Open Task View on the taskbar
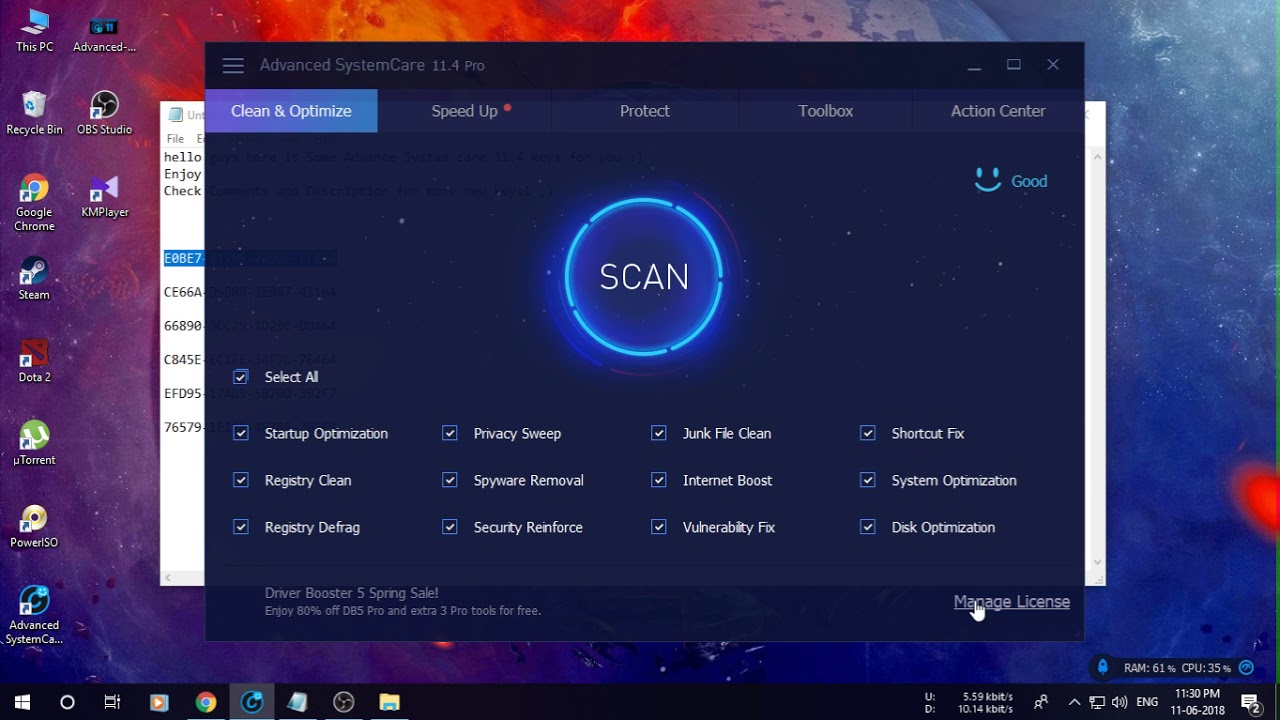Image resolution: width=1280 pixels, height=720 pixels. tap(112, 702)
